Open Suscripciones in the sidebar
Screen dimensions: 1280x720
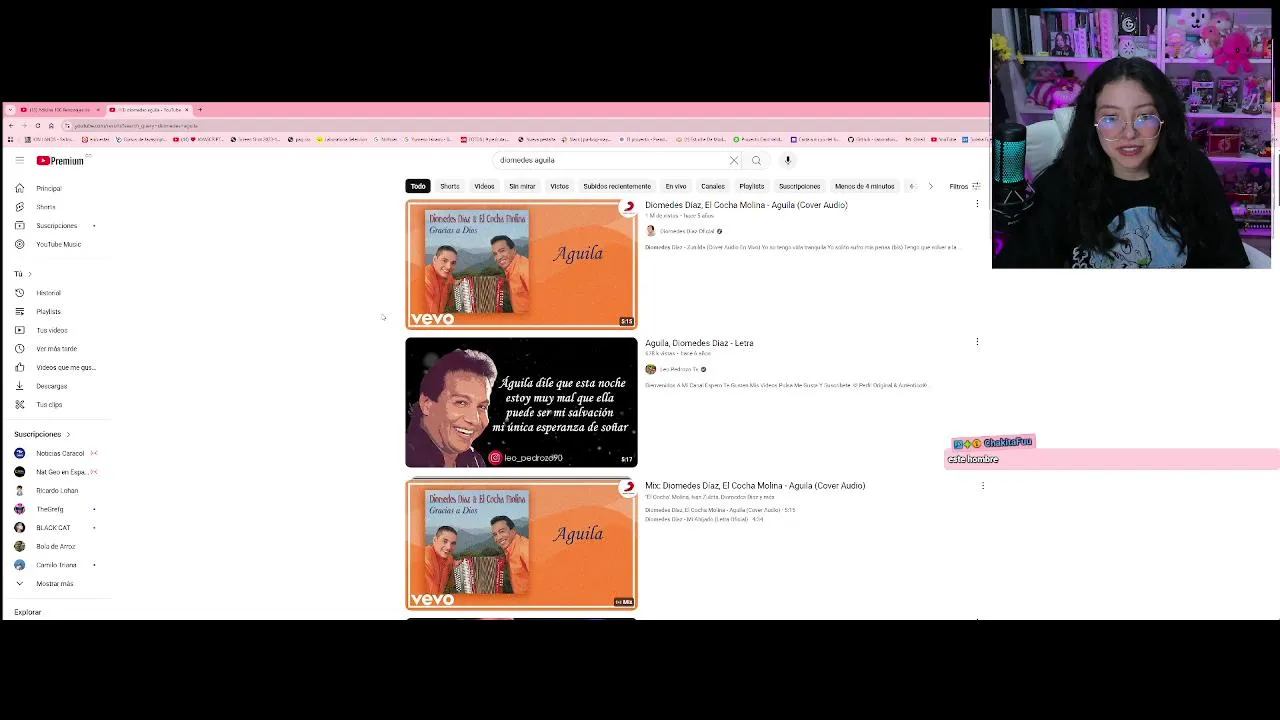55,225
